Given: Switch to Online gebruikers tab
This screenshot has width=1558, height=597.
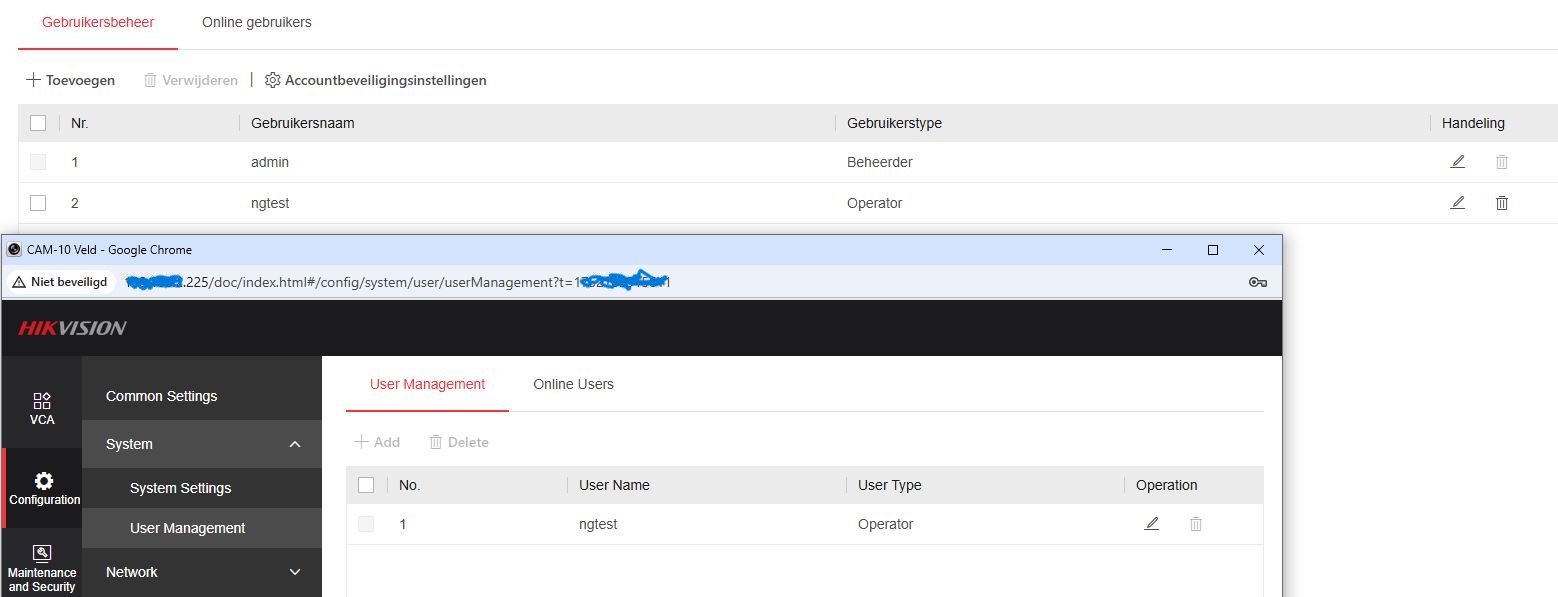Looking at the screenshot, I should coord(256,22).
